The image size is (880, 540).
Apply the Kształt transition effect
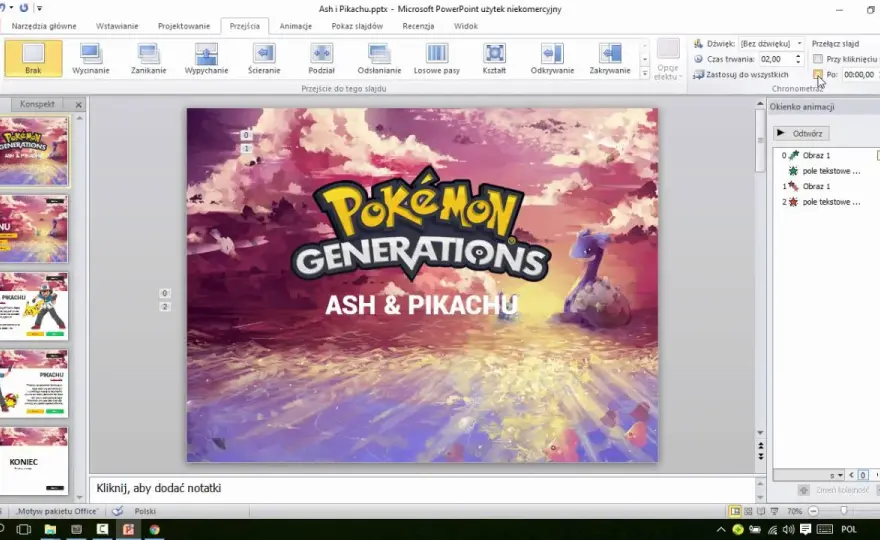pos(494,58)
